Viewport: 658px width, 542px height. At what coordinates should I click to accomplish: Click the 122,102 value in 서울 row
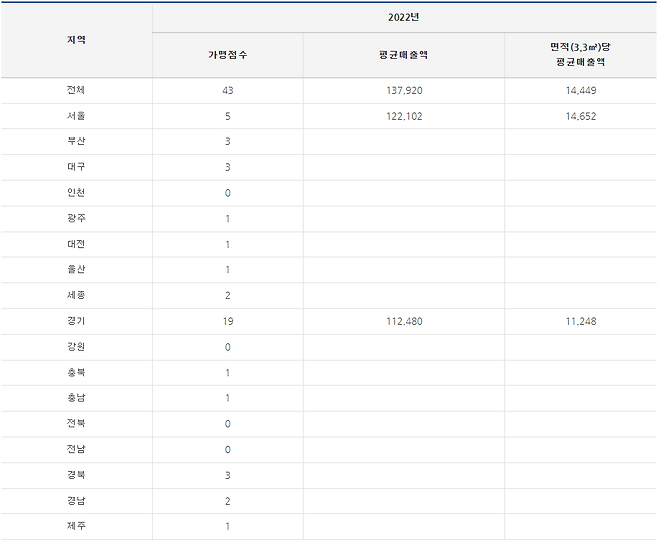[404, 117]
